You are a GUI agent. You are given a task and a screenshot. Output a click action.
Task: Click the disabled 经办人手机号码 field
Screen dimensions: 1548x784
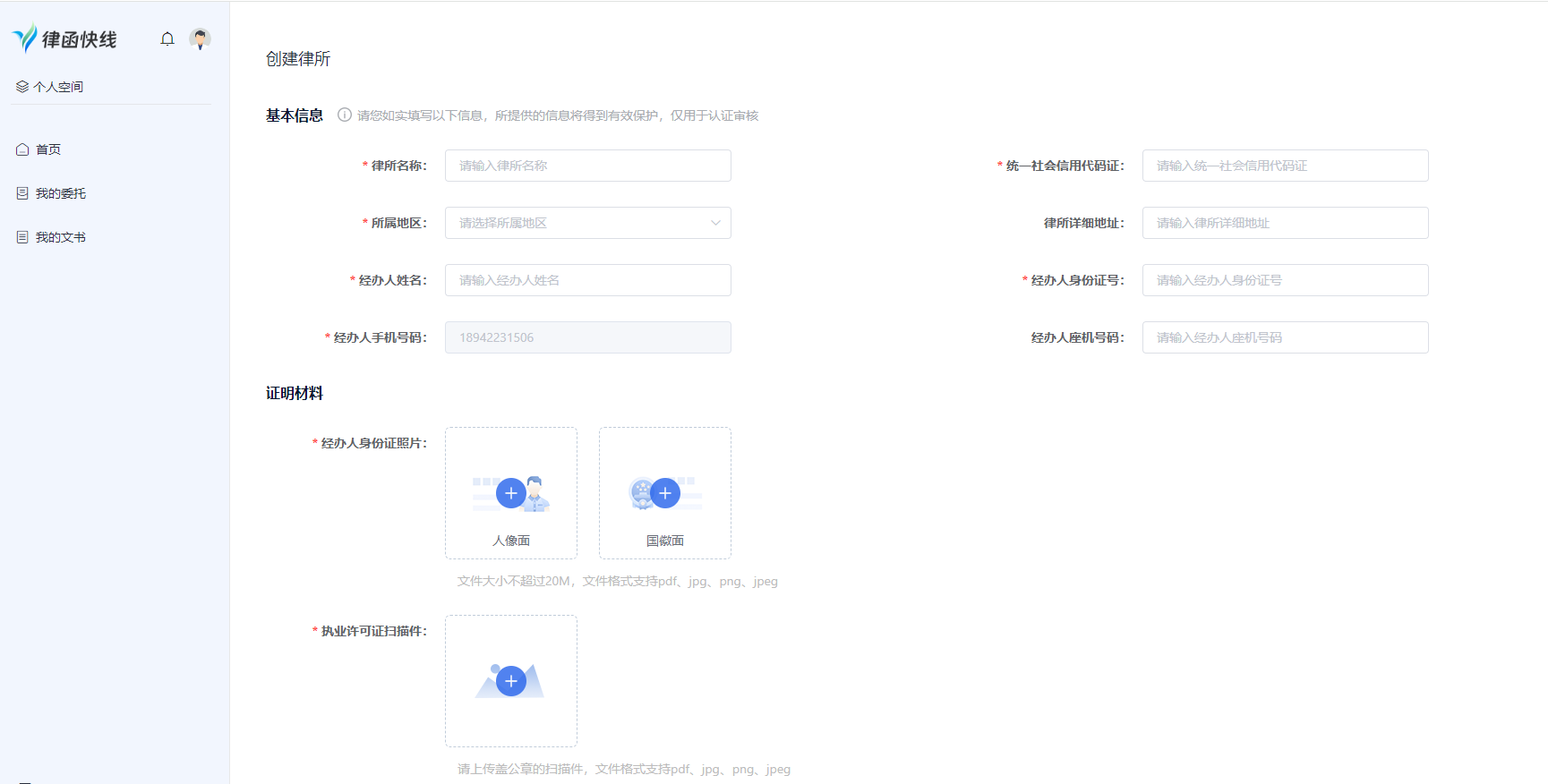click(x=588, y=337)
